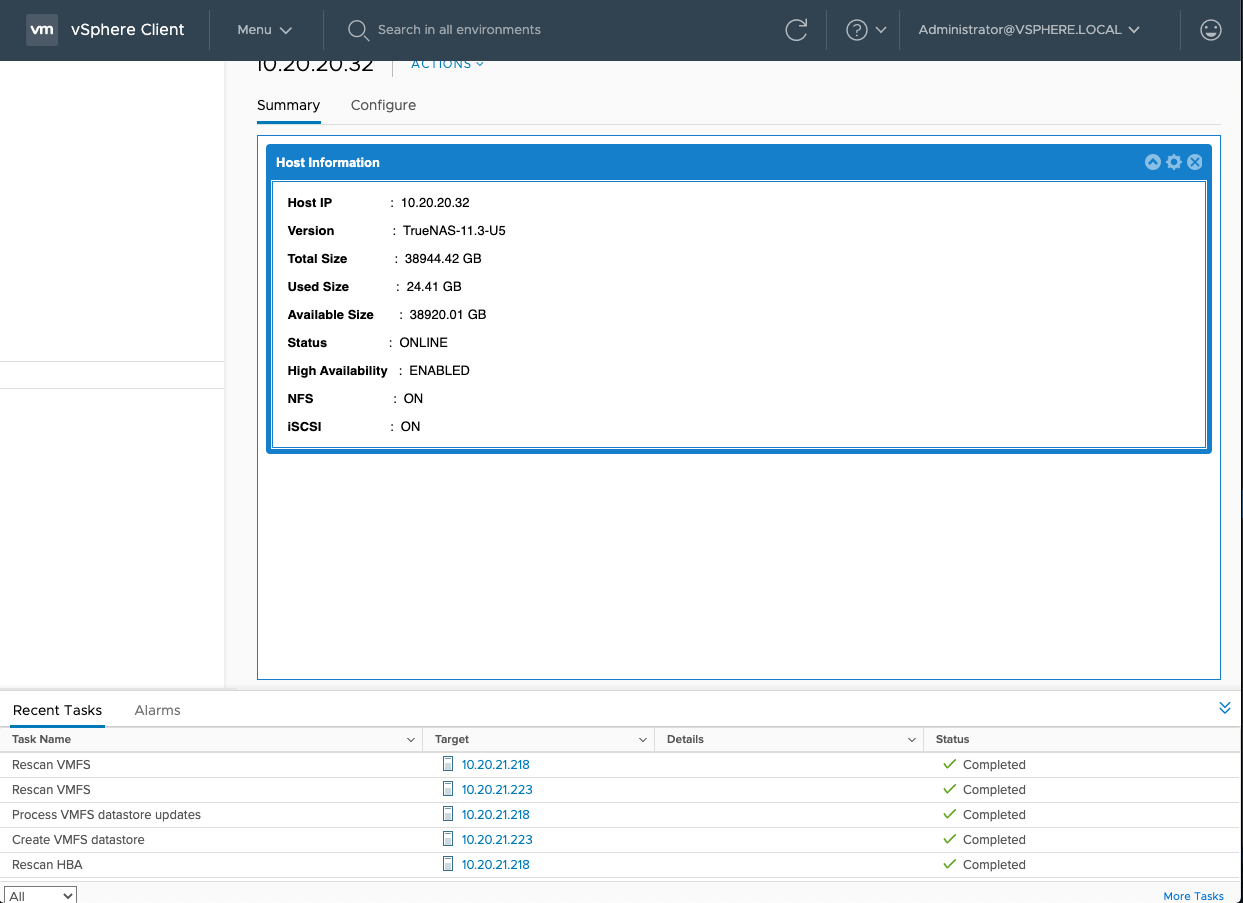Open Host Information panel settings gear

(1174, 162)
